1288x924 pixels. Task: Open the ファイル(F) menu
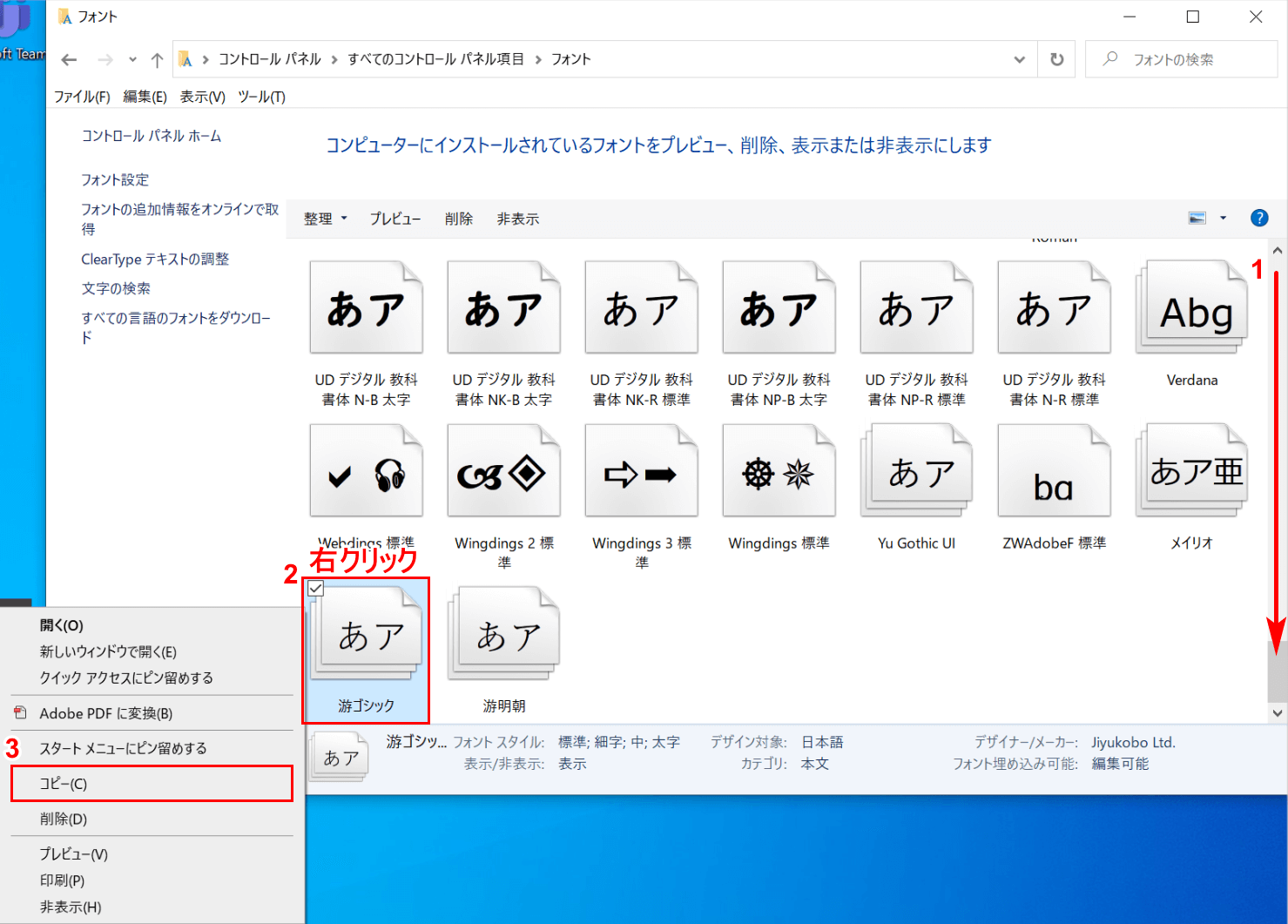tap(82, 97)
